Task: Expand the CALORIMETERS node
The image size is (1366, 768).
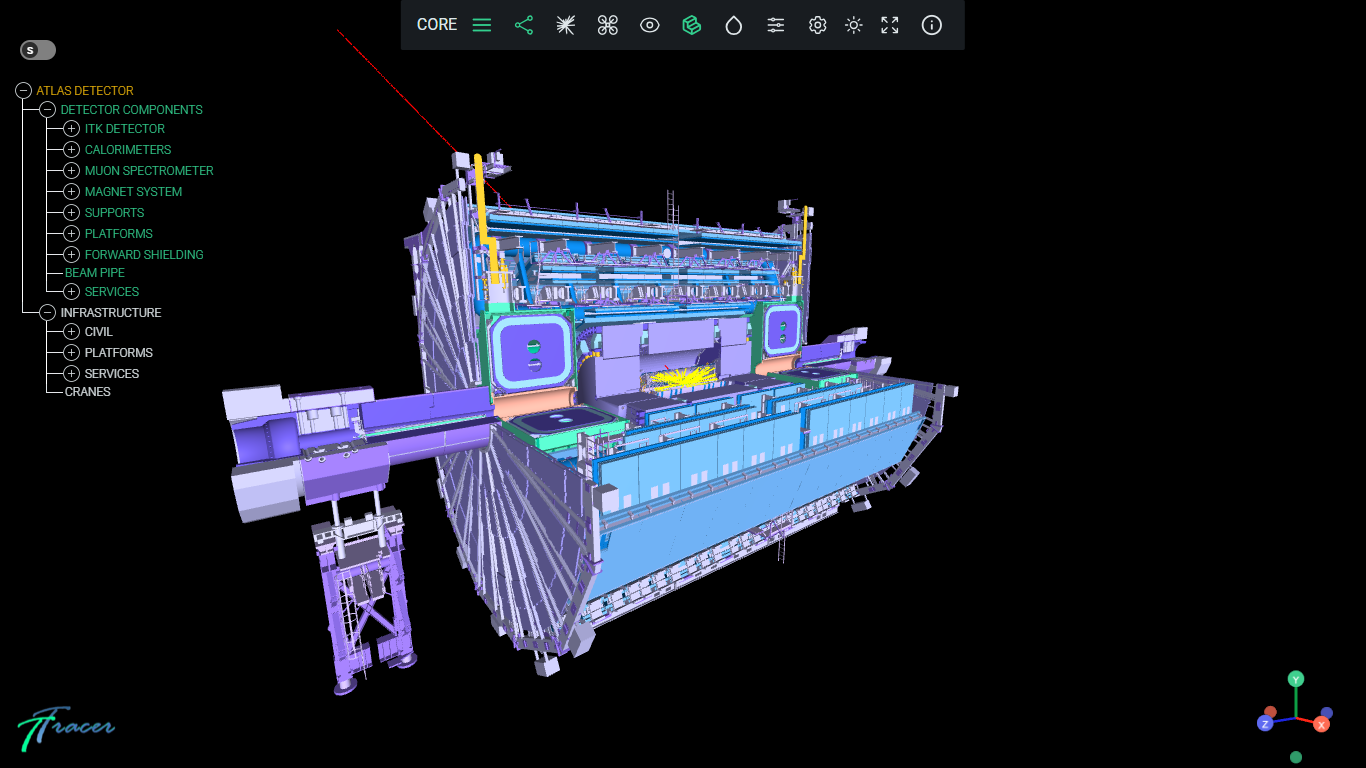Action: [71, 150]
